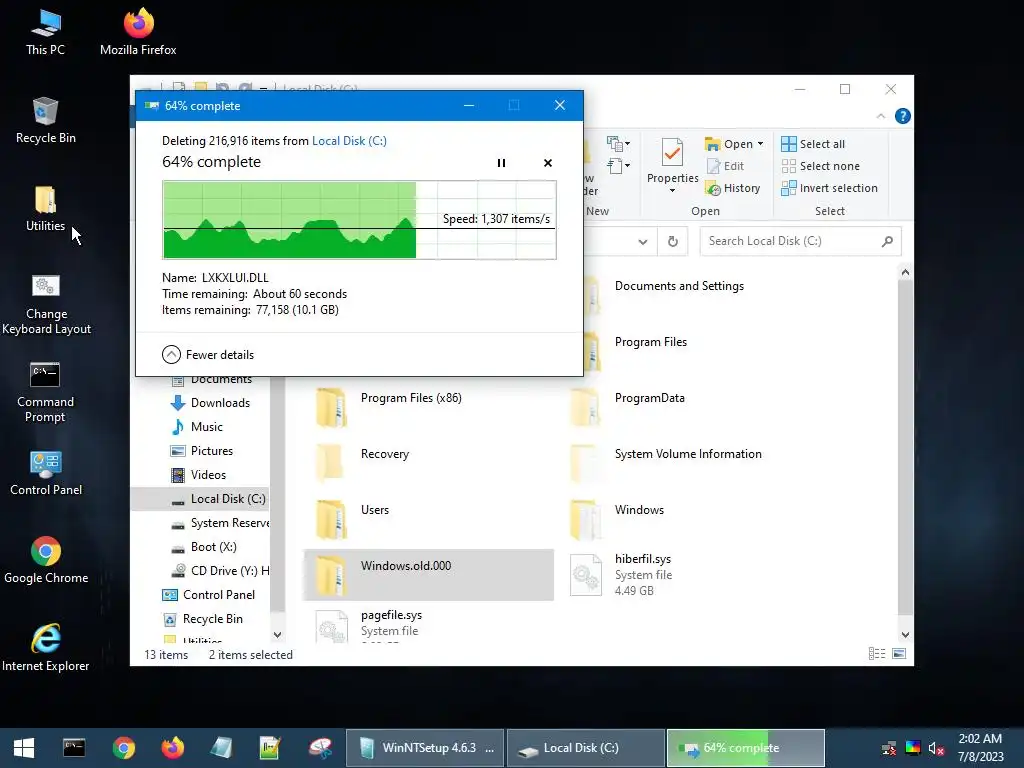This screenshot has width=1024, height=768.
Task: Expand address bar history dropdown
Action: [643, 242]
